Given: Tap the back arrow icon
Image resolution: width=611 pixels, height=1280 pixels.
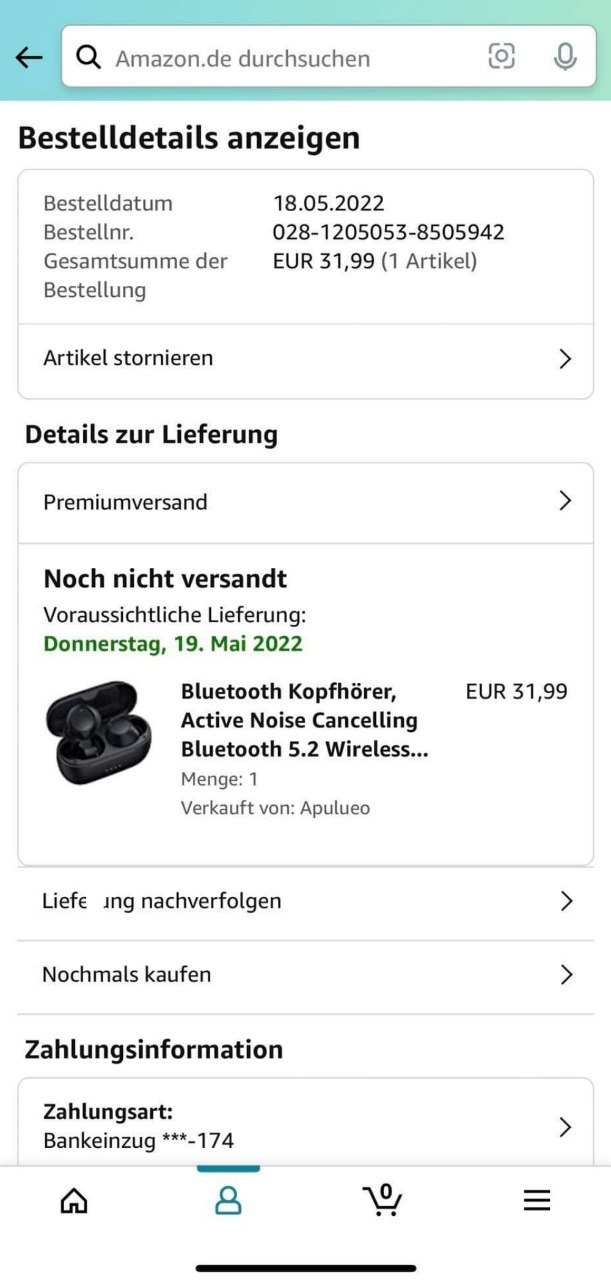Looking at the screenshot, I should click(x=29, y=58).
